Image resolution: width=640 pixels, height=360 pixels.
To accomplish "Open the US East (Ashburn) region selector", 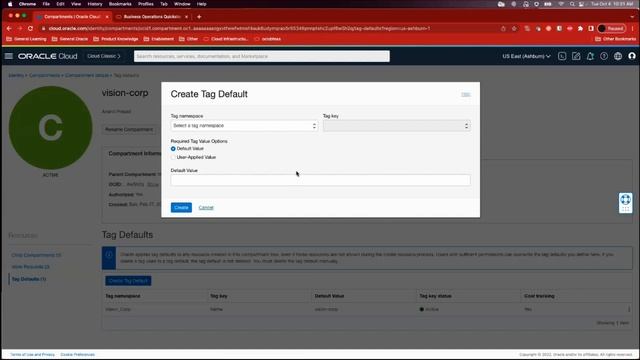I will (526, 56).
